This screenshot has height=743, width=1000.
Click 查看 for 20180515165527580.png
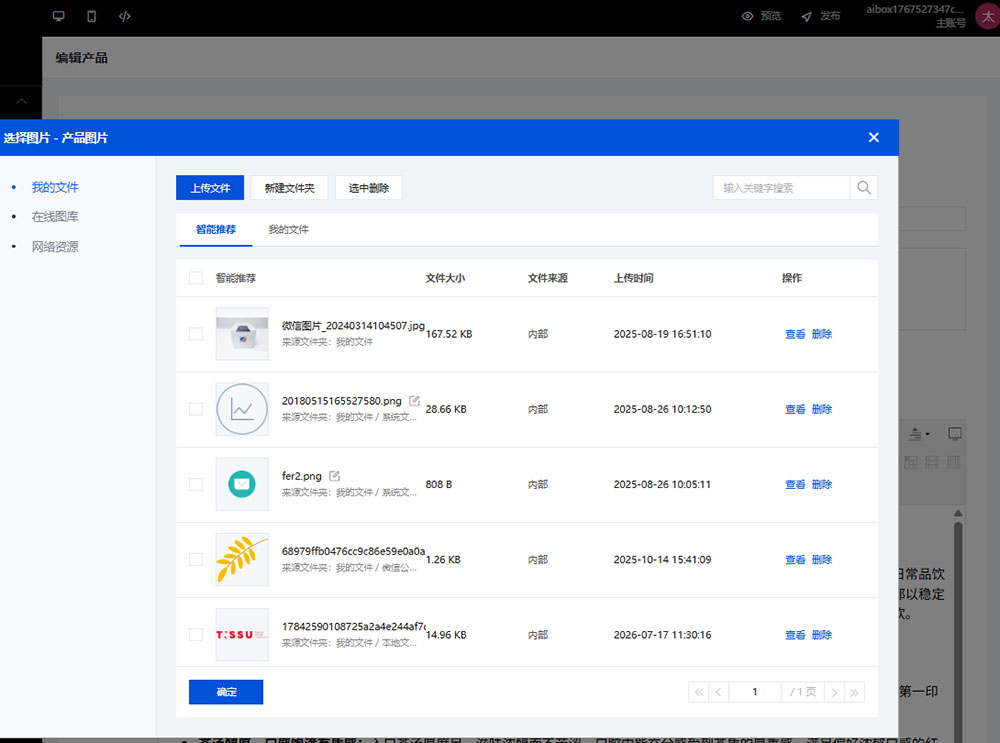(x=795, y=409)
